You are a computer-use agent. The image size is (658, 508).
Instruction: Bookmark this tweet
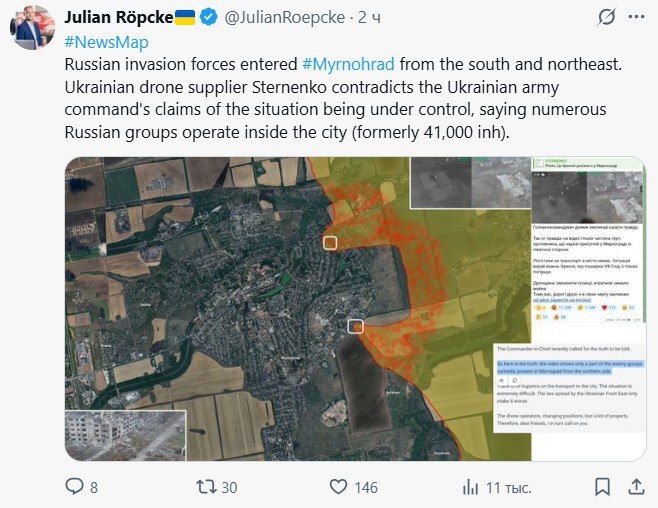(602, 486)
